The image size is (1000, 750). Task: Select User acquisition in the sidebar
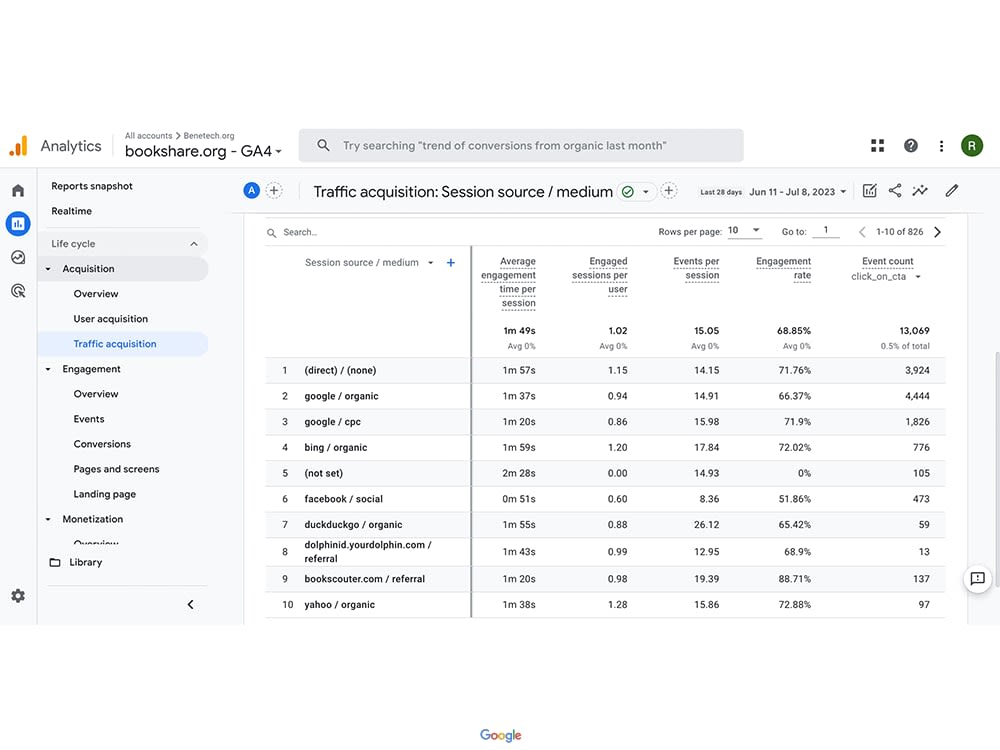(x=110, y=318)
